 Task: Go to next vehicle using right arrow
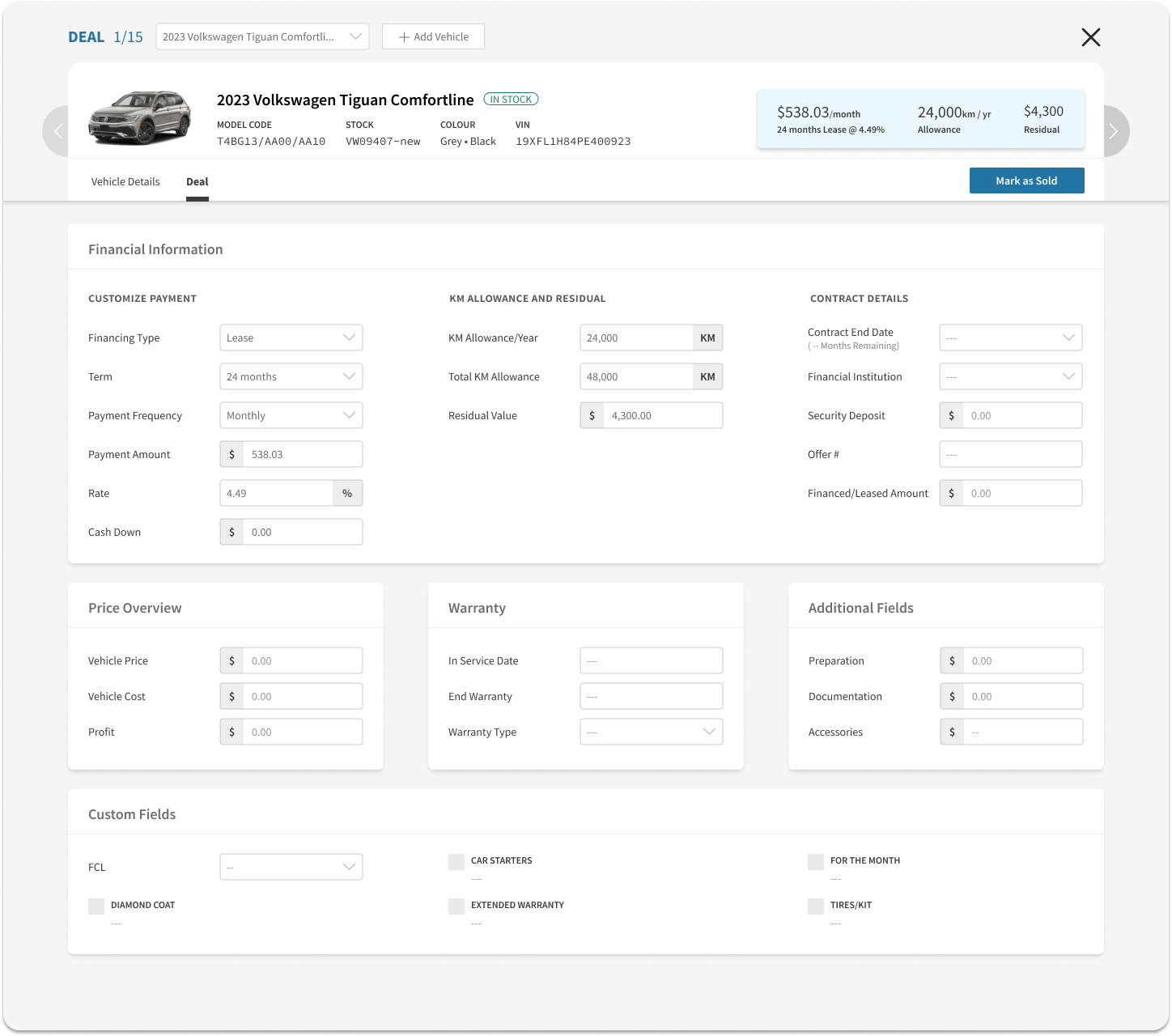point(1114,131)
